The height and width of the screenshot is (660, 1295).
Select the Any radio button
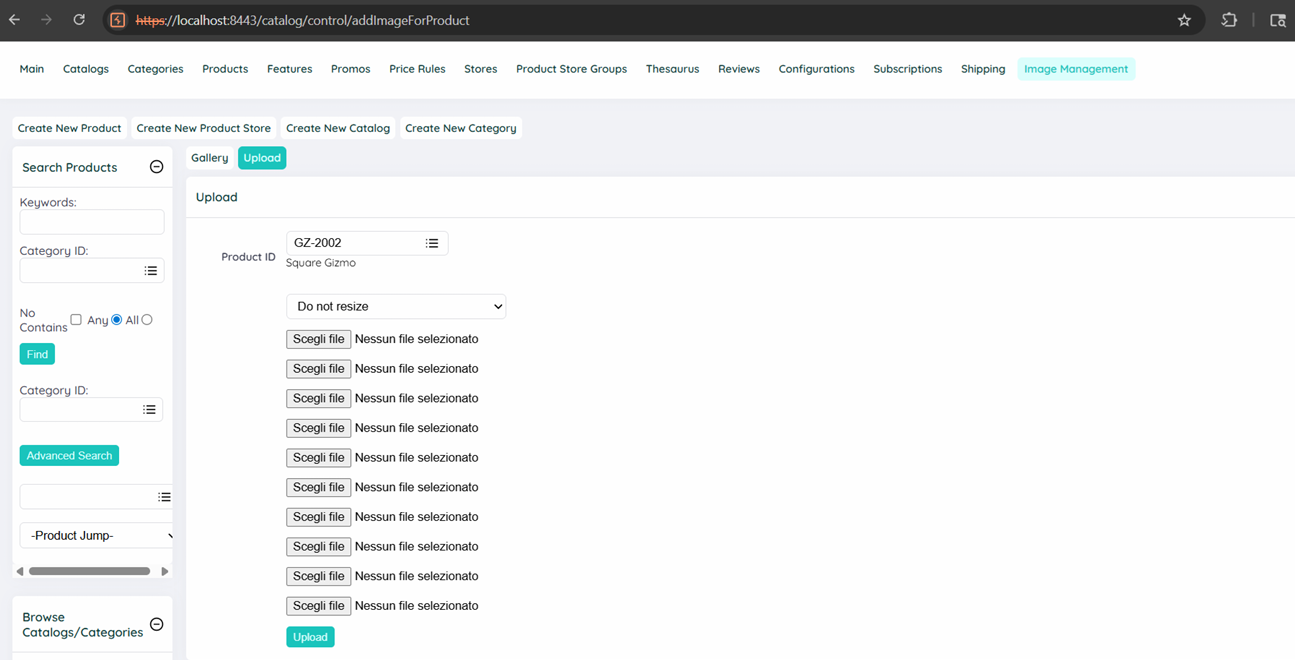coord(117,320)
